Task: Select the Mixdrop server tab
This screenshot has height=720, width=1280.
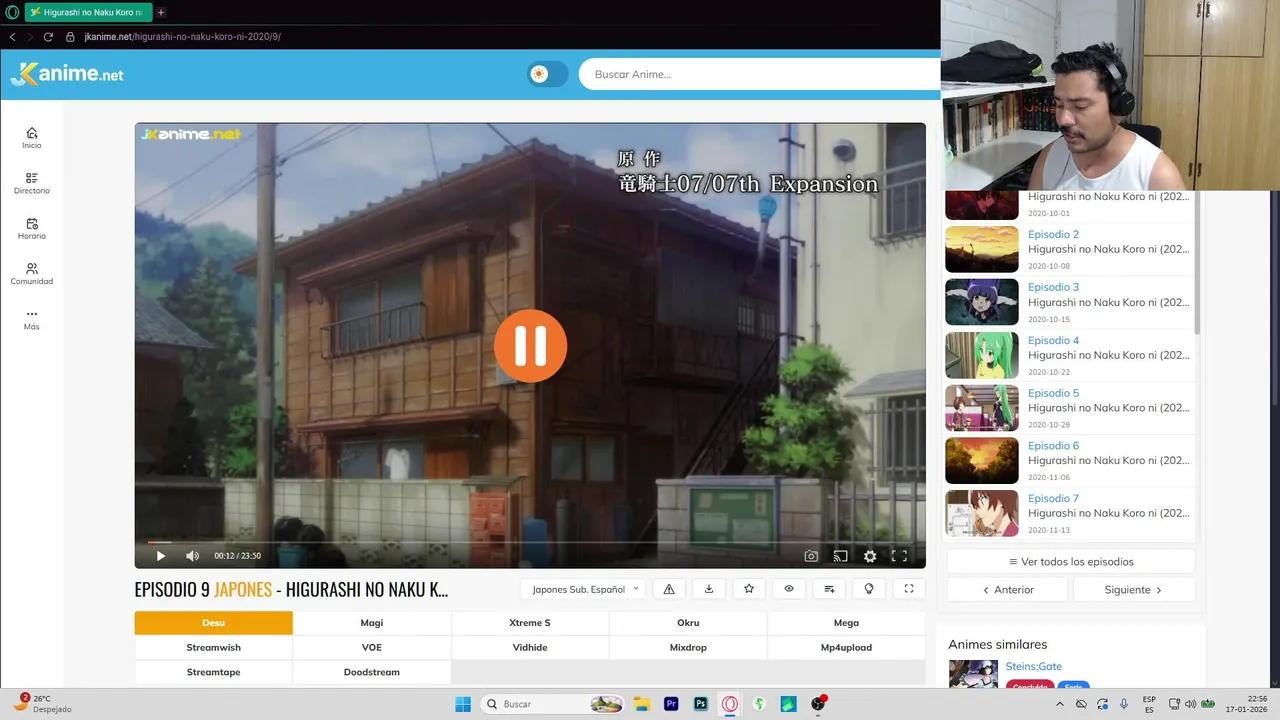Action: [x=688, y=647]
